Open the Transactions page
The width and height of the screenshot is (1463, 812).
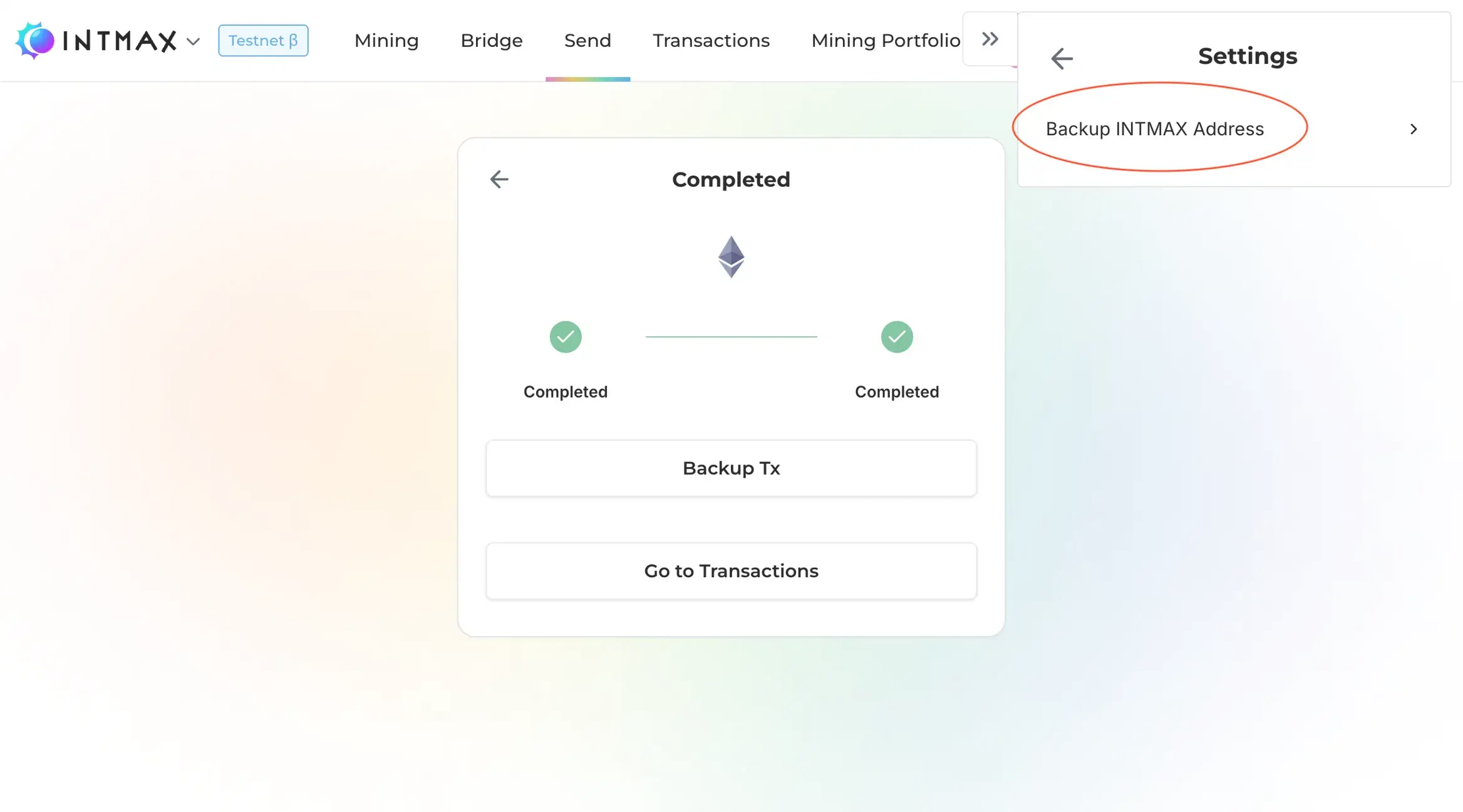click(711, 40)
